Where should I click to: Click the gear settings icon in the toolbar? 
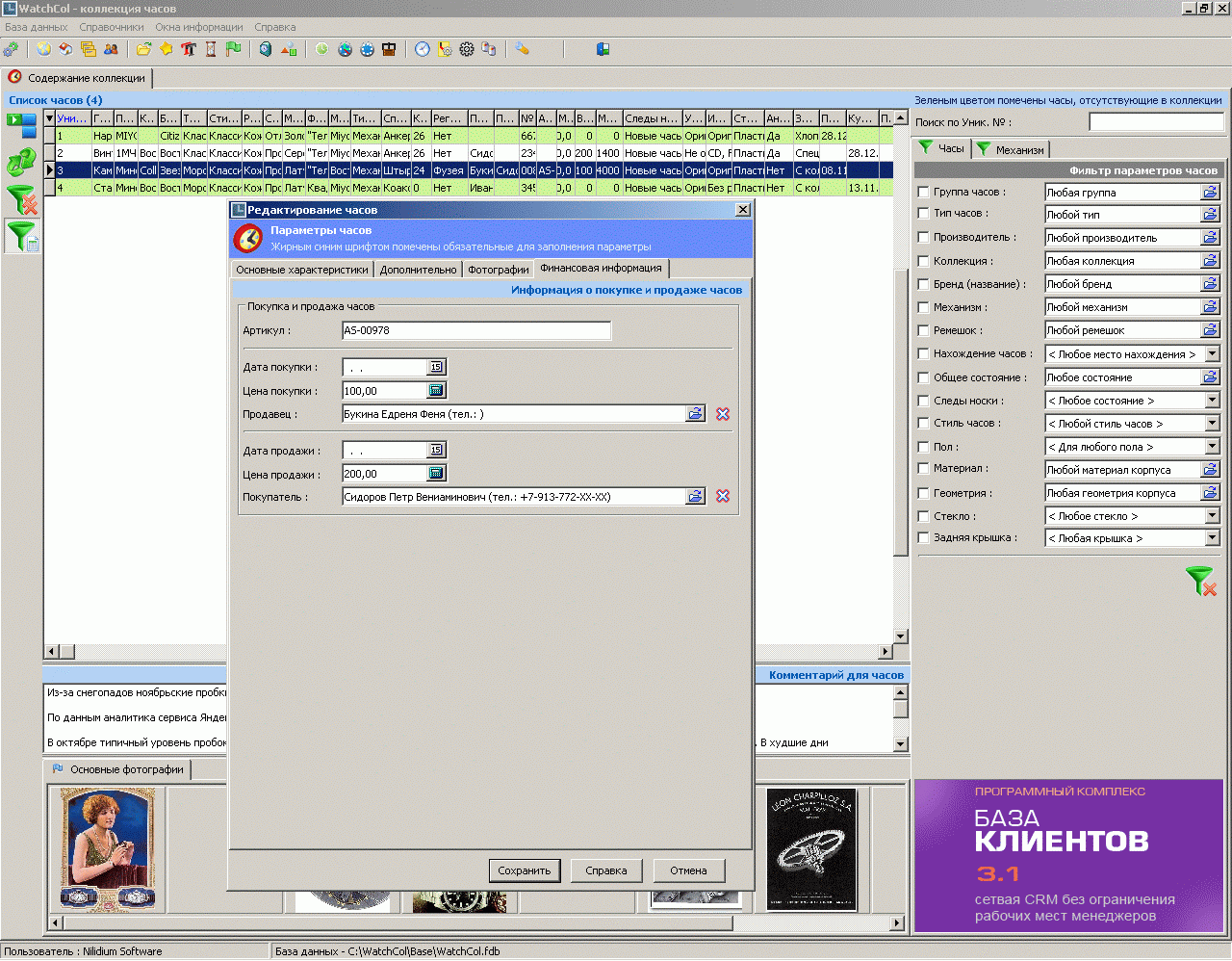pyautogui.click(x=467, y=49)
